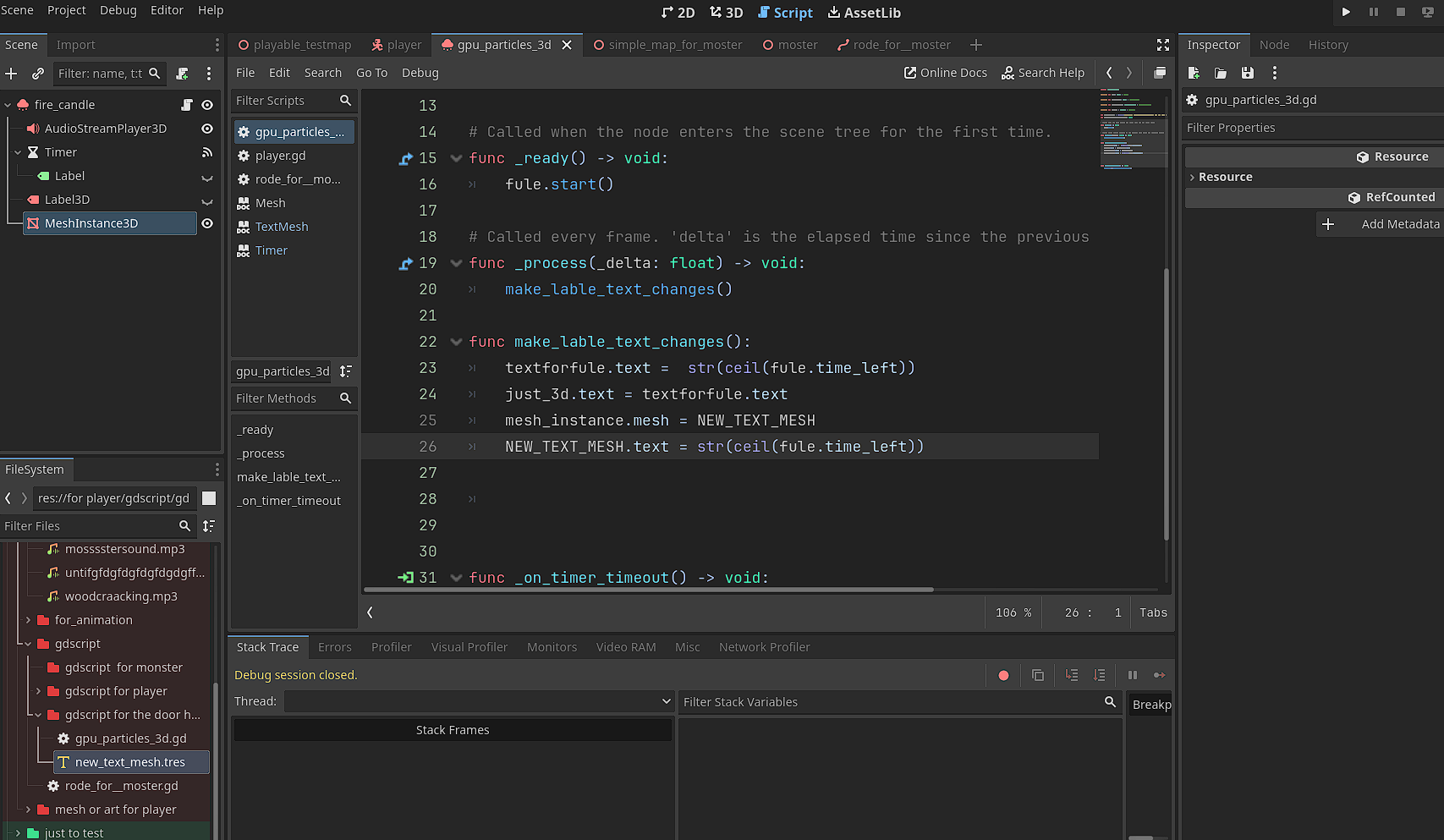
Task: Copy the debugger error icon
Action: point(1038,675)
